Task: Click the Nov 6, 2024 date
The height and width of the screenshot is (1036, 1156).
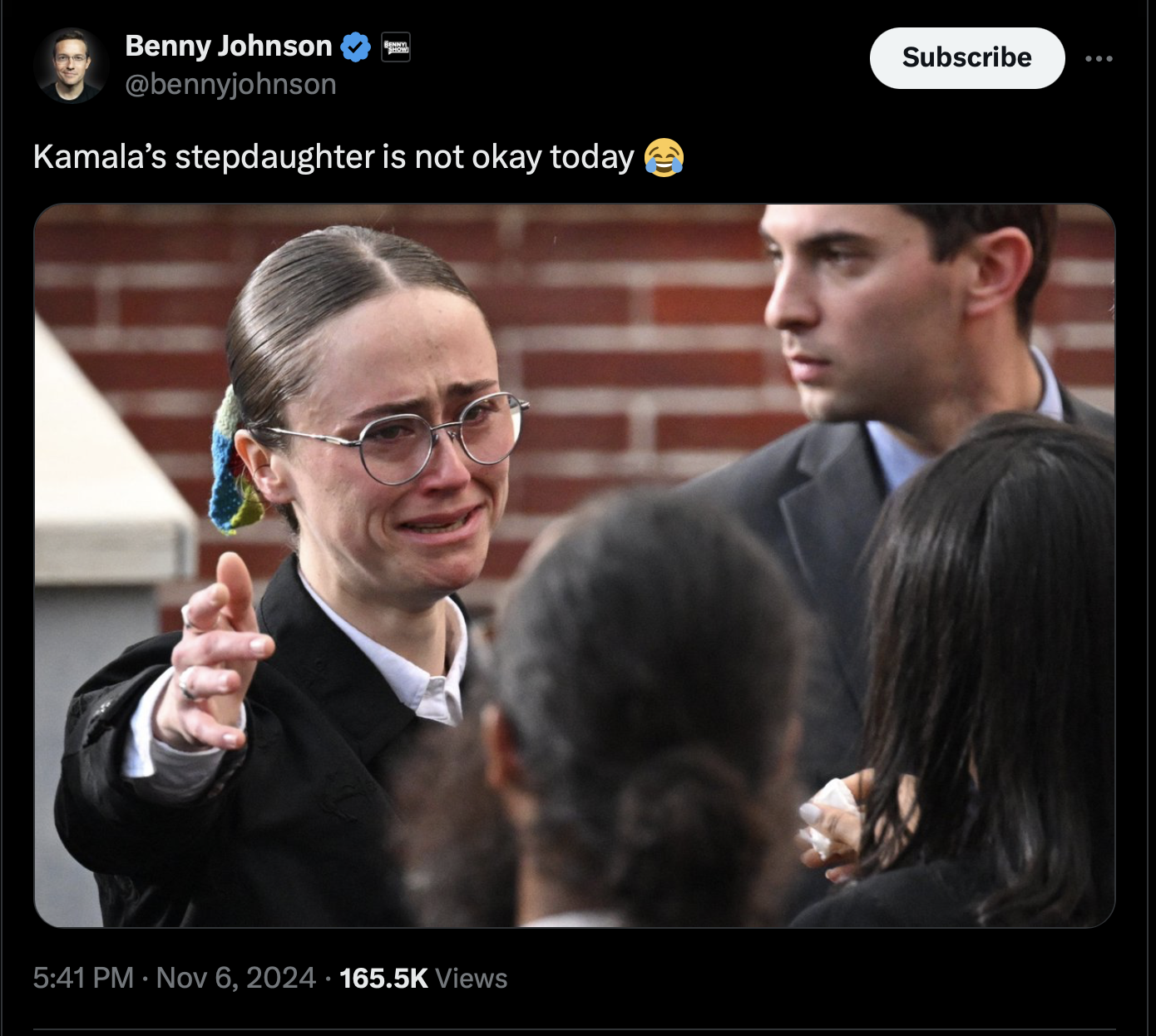Action: [236, 977]
